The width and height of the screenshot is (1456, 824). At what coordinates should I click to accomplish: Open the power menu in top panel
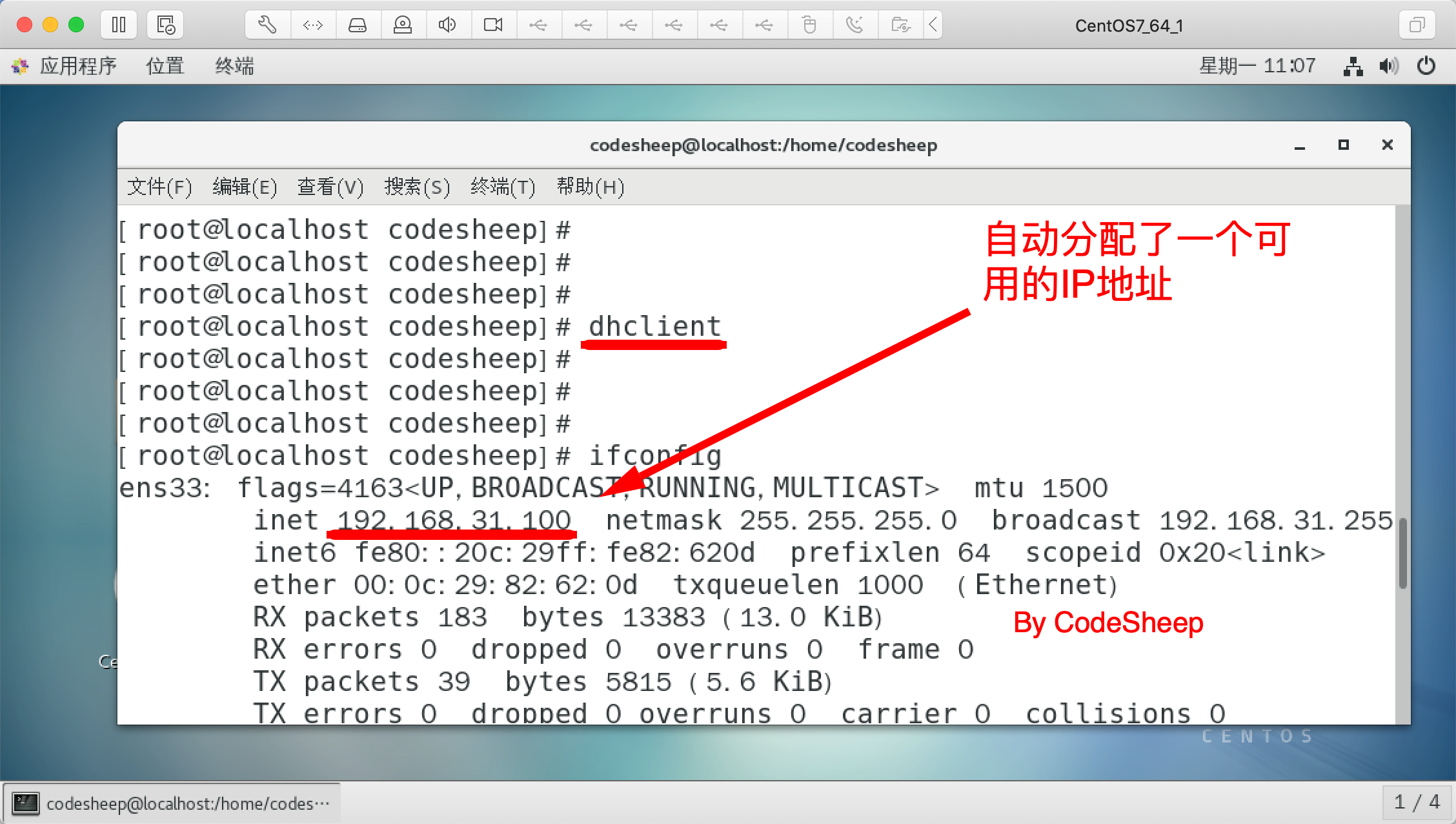point(1426,66)
